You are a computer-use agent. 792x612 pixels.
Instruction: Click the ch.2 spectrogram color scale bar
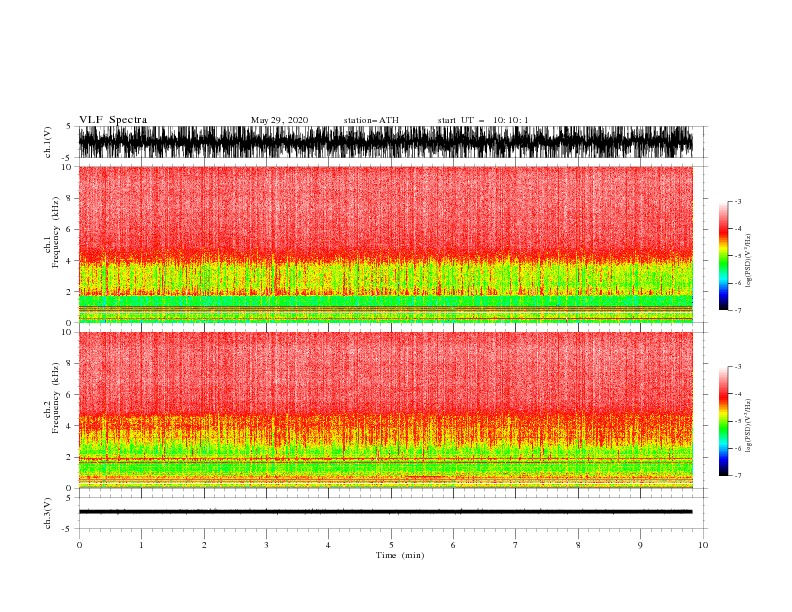point(723,421)
